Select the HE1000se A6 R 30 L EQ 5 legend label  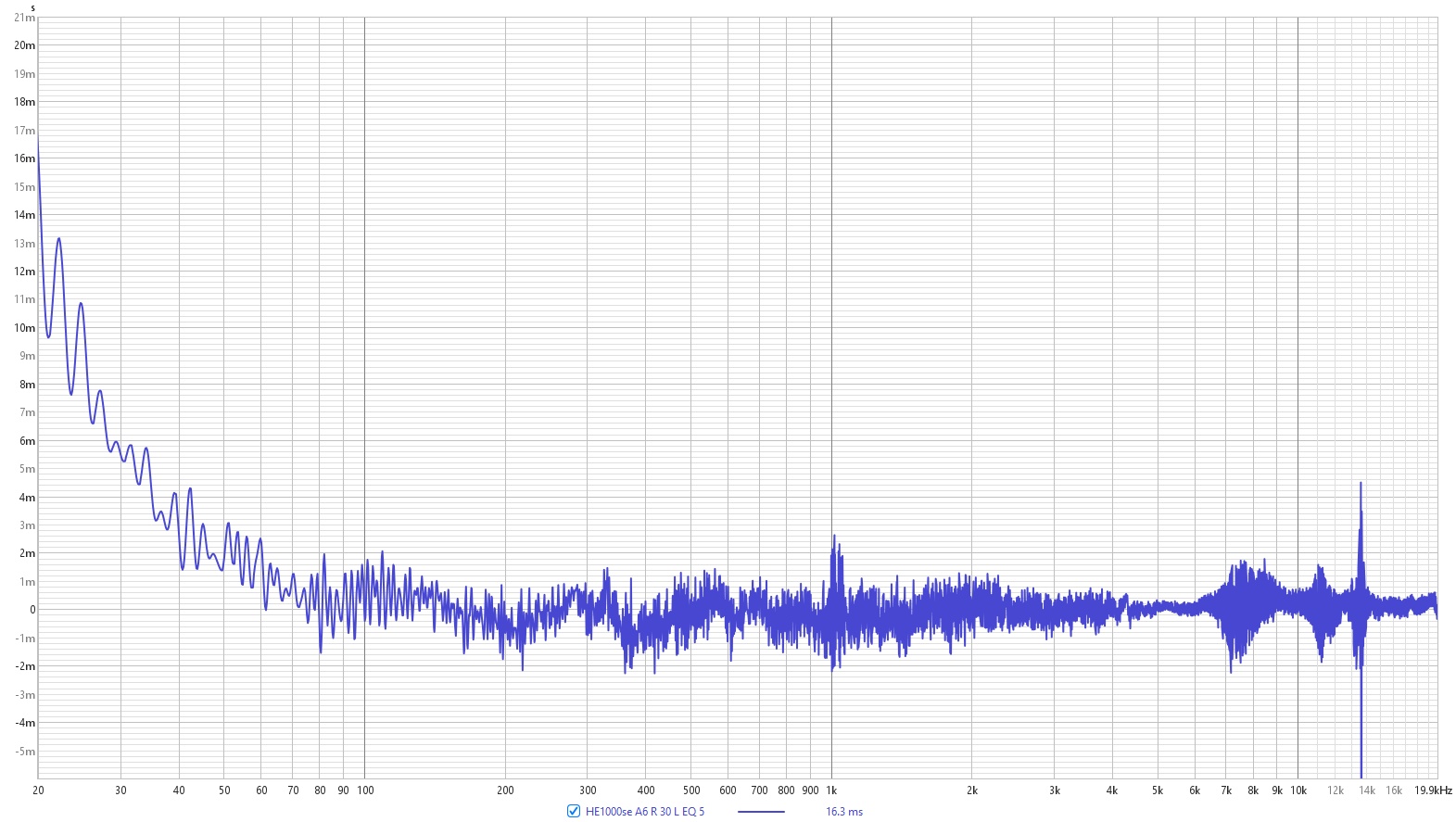pos(645,812)
